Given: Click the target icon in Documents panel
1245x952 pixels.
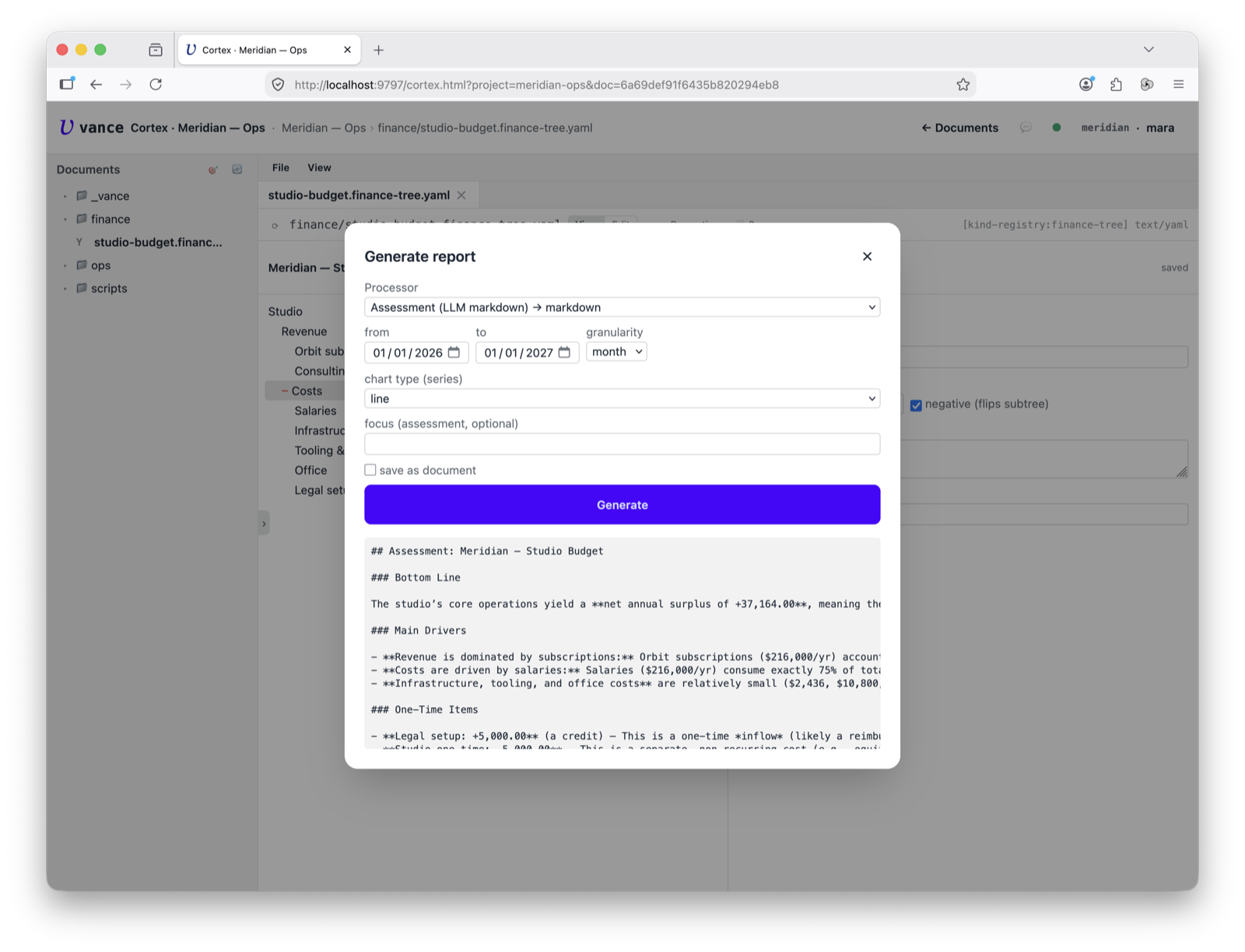Looking at the screenshot, I should [x=212, y=170].
